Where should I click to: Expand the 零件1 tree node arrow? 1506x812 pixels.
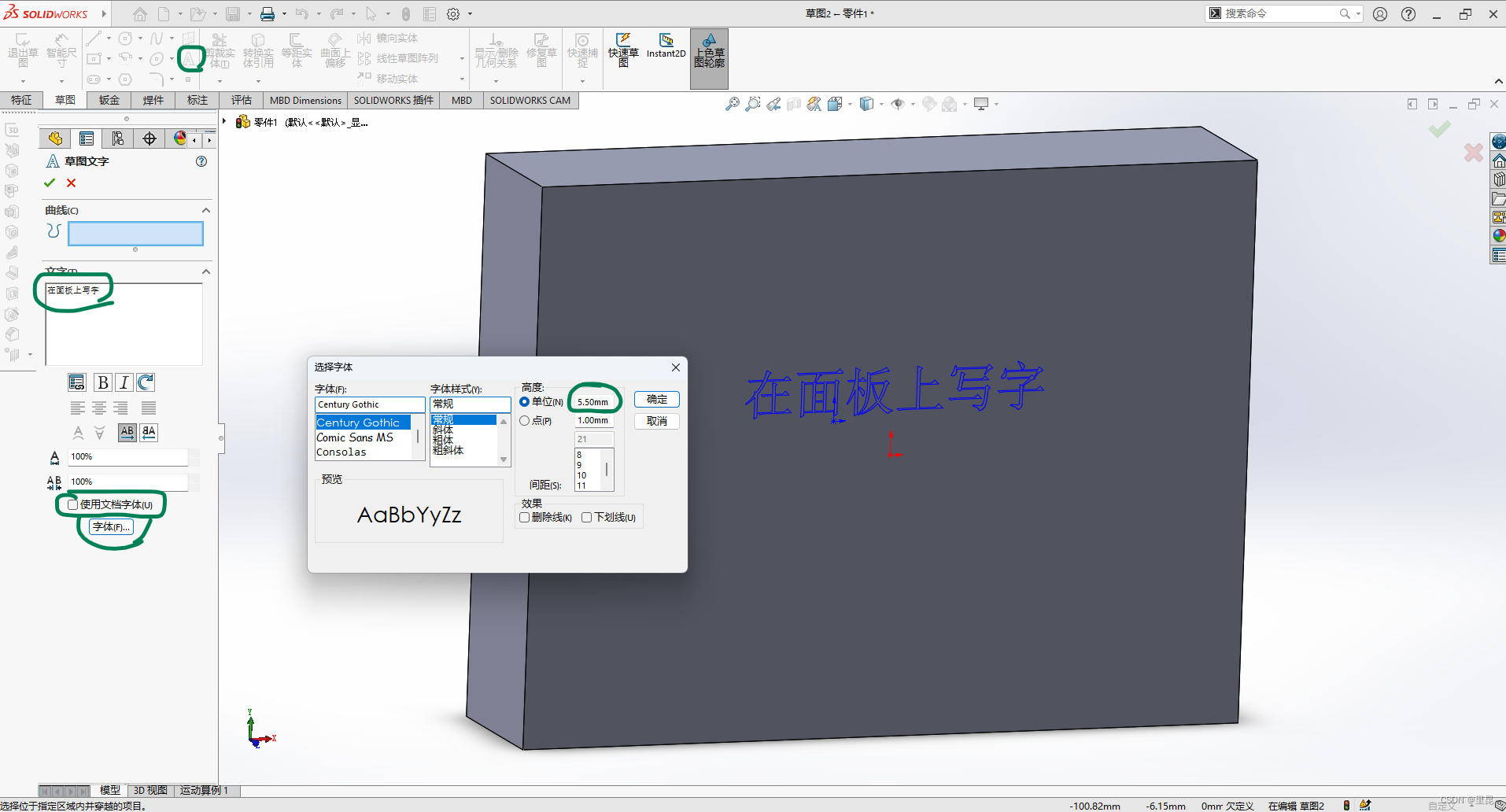(225, 121)
